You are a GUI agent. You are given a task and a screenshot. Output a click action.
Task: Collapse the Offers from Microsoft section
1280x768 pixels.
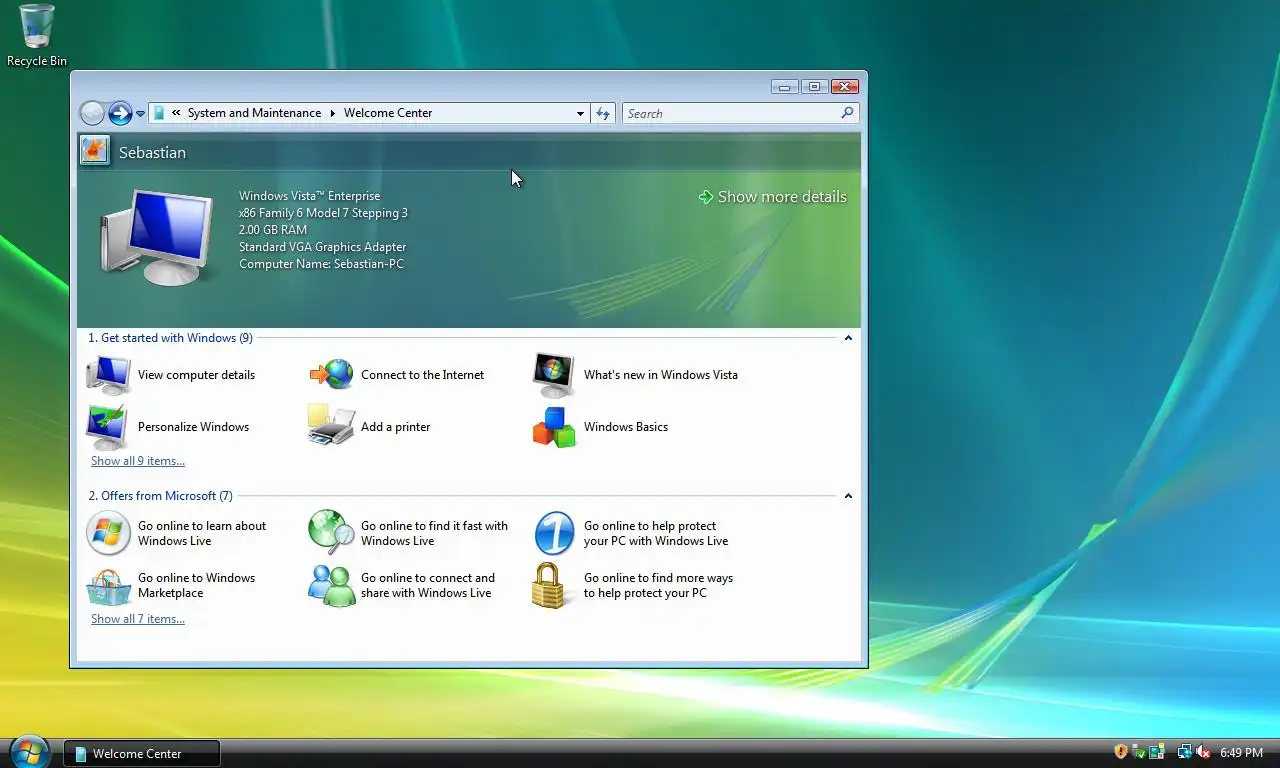pos(848,496)
